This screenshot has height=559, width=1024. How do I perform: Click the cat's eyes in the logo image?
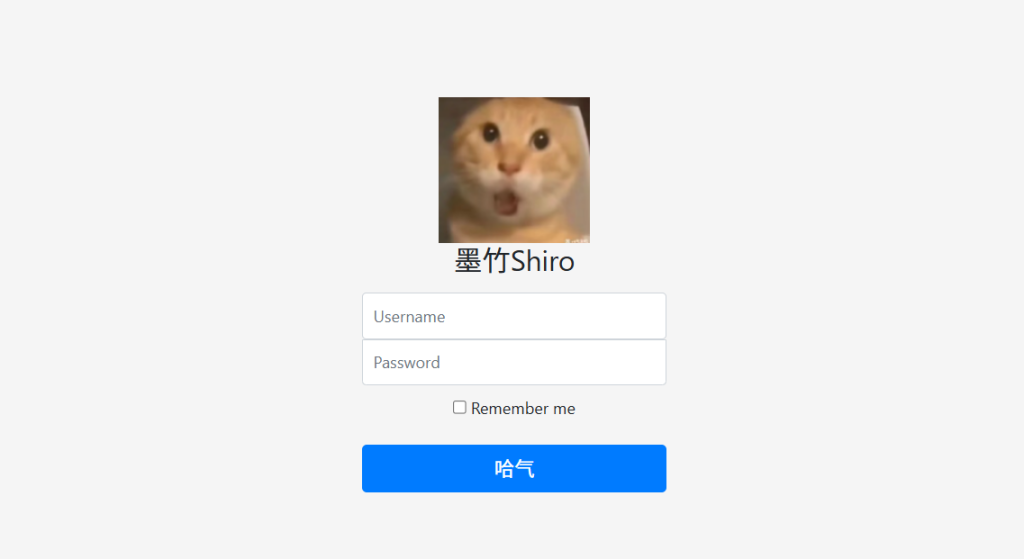[x=515, y=136]
